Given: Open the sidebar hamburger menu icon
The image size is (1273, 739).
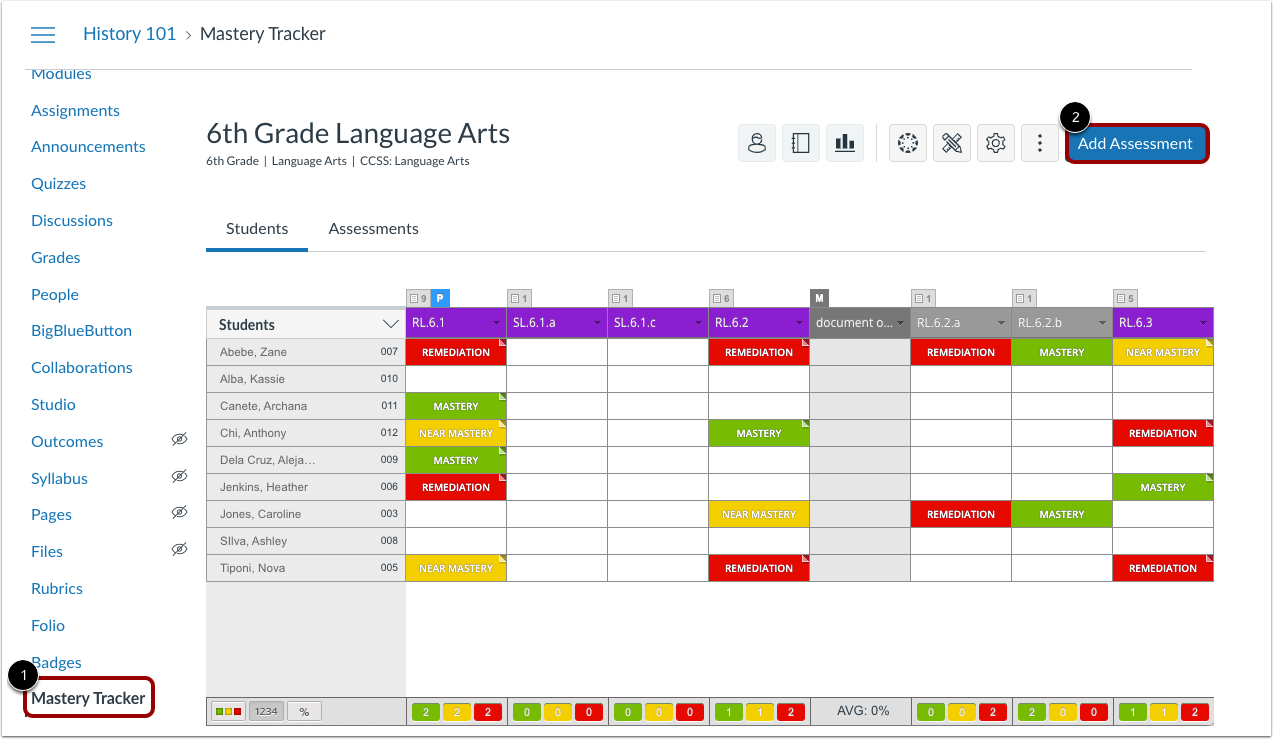Looking at the screenshot, I should click(x=42, y=33).
